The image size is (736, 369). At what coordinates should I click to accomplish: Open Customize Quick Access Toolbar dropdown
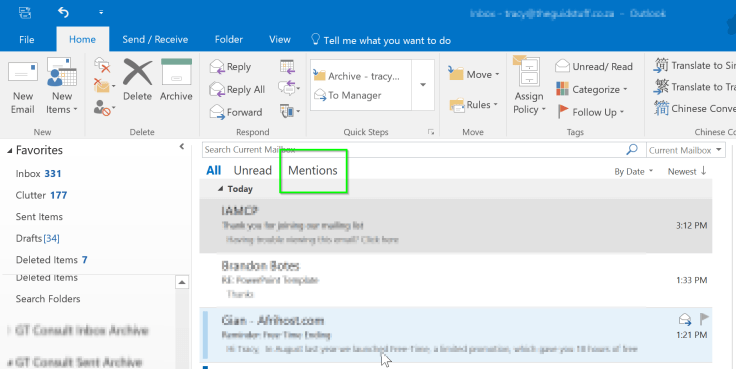click(x=101, y=13)
